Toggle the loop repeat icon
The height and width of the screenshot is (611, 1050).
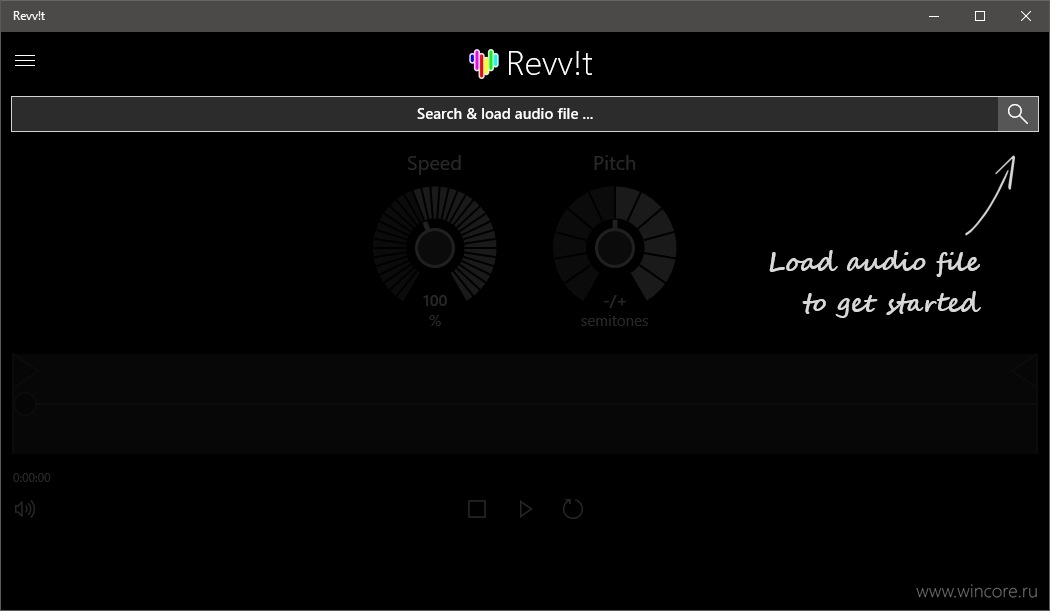pos(573,508)
